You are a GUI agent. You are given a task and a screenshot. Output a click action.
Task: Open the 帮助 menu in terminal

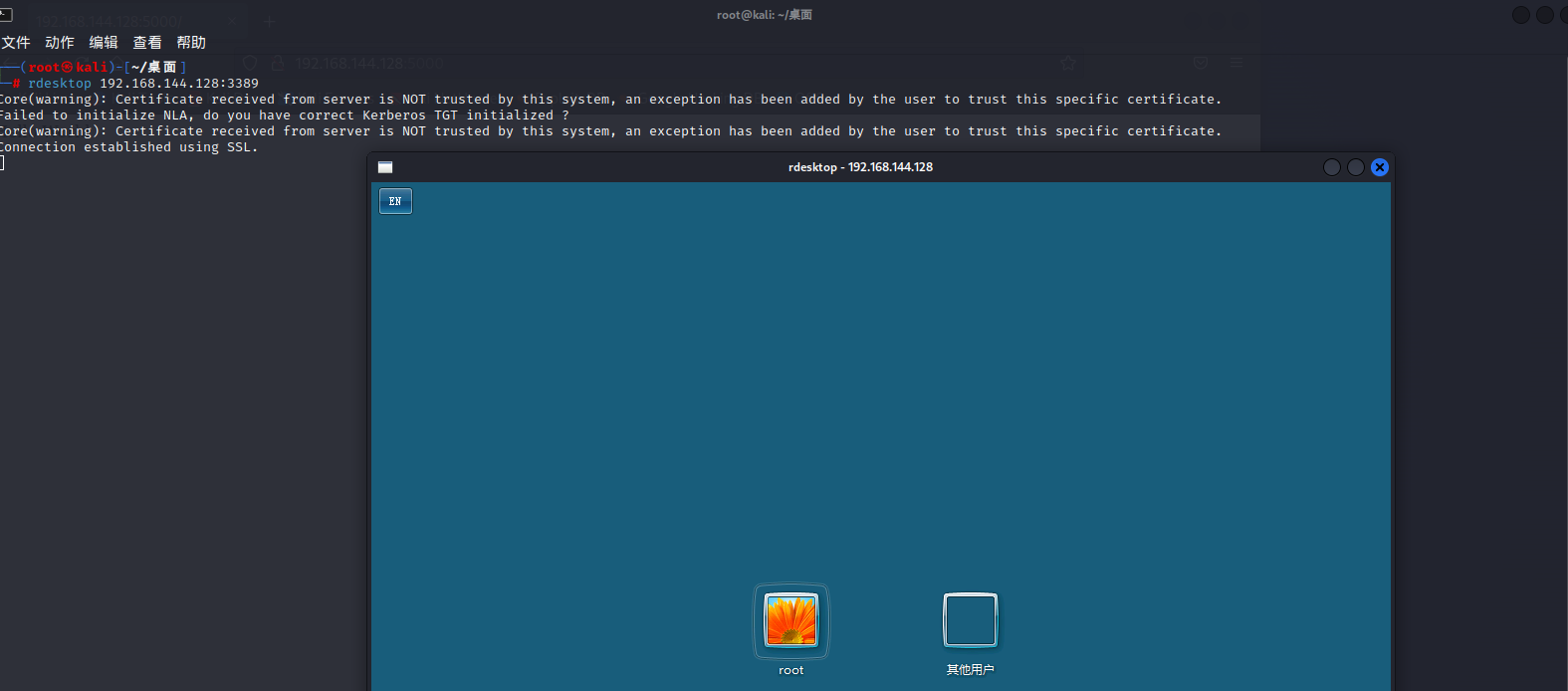coord(191,42)
